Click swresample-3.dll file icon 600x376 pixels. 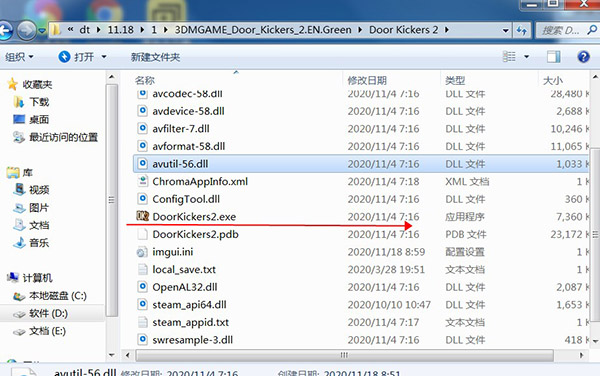142,340
